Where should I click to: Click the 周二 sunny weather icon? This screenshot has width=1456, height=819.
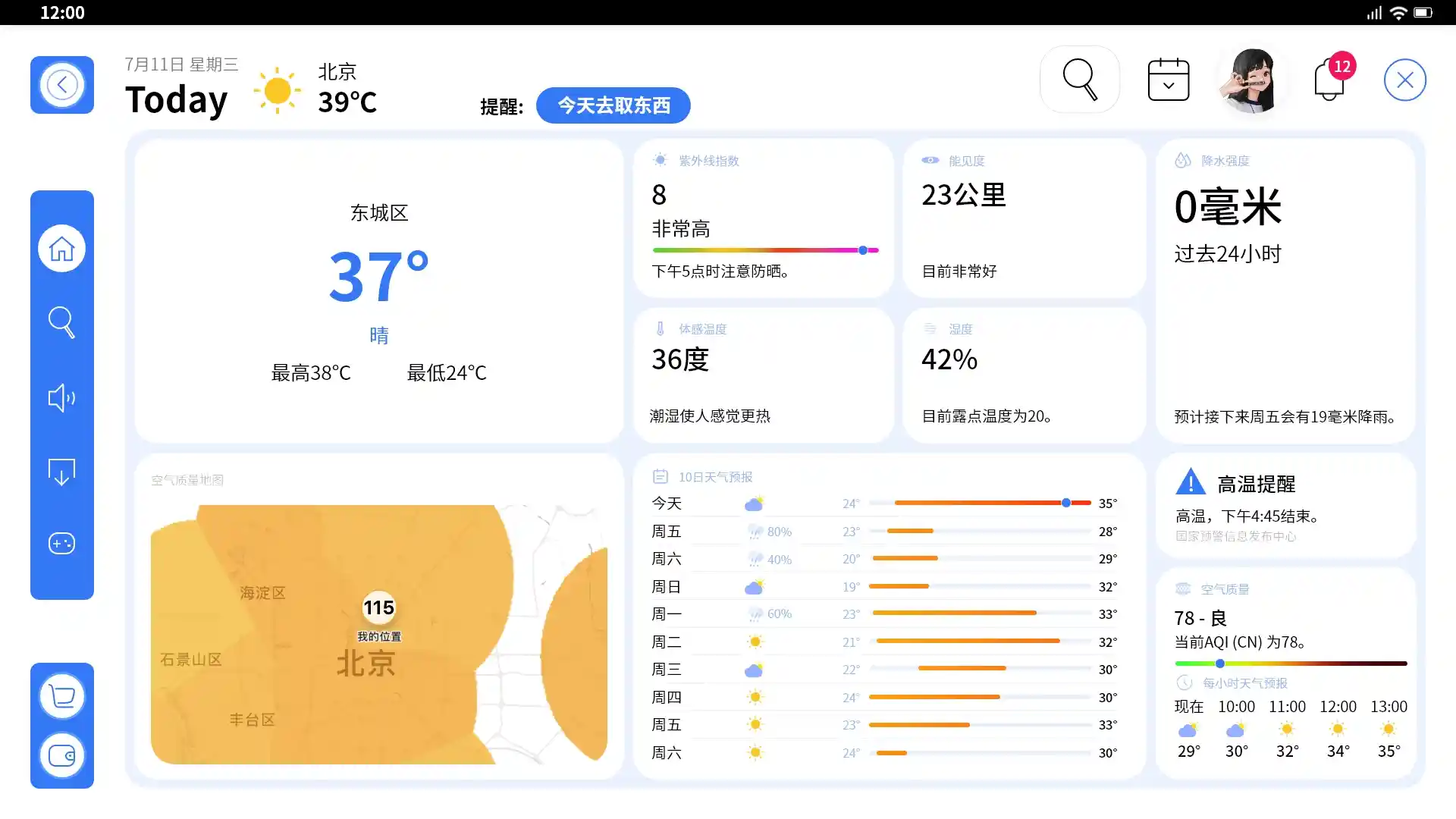coord(755,642)
